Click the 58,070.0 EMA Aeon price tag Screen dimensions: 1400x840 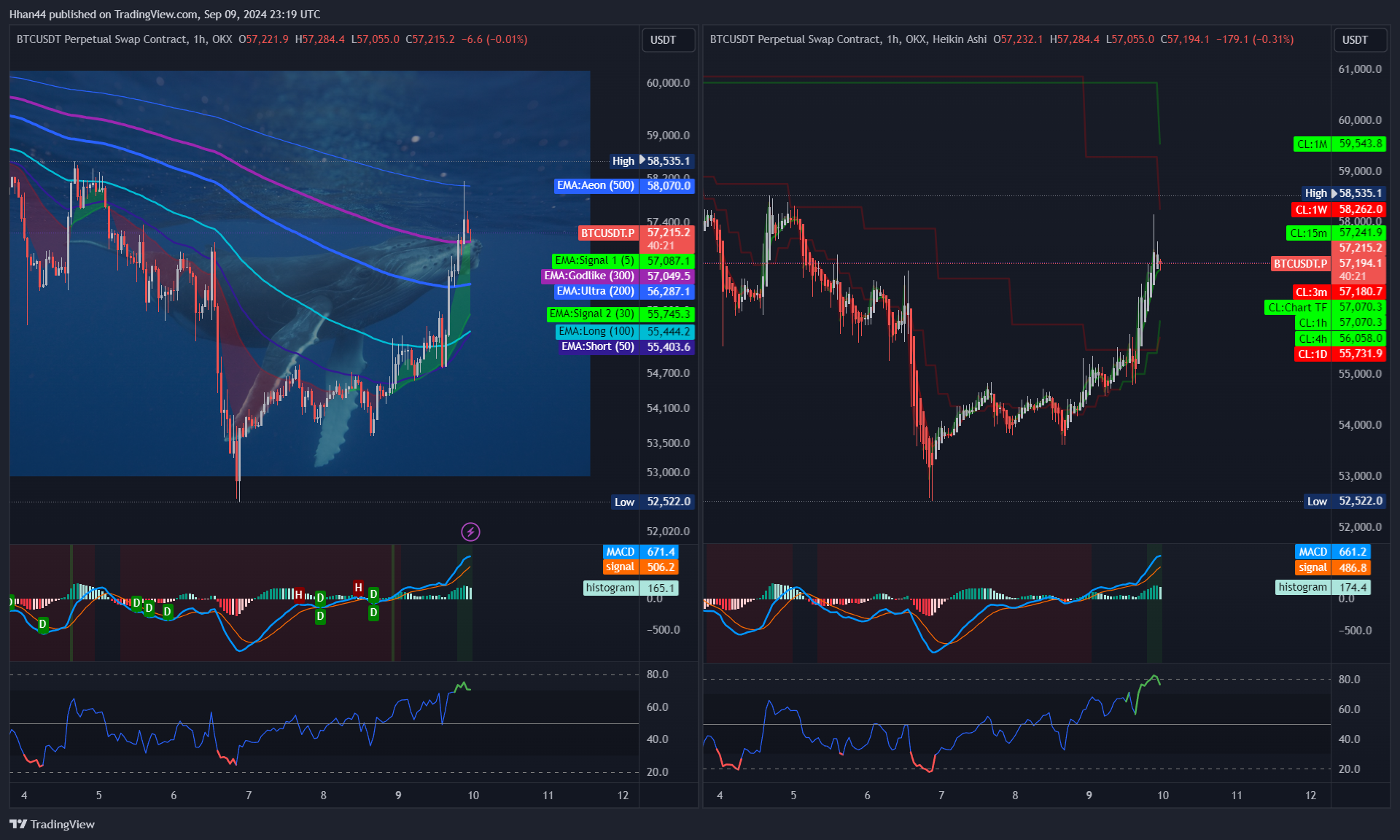click(x=668, y=185)
